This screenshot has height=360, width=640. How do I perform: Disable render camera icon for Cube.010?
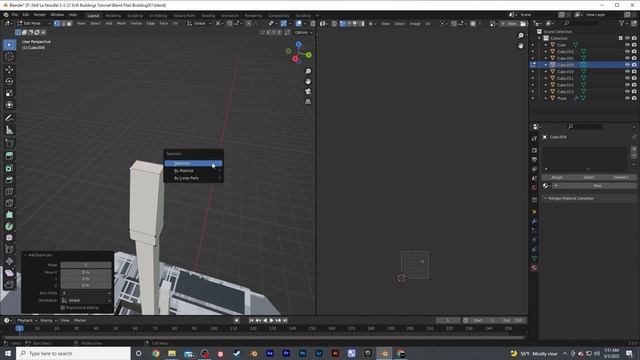click(634, 71)
